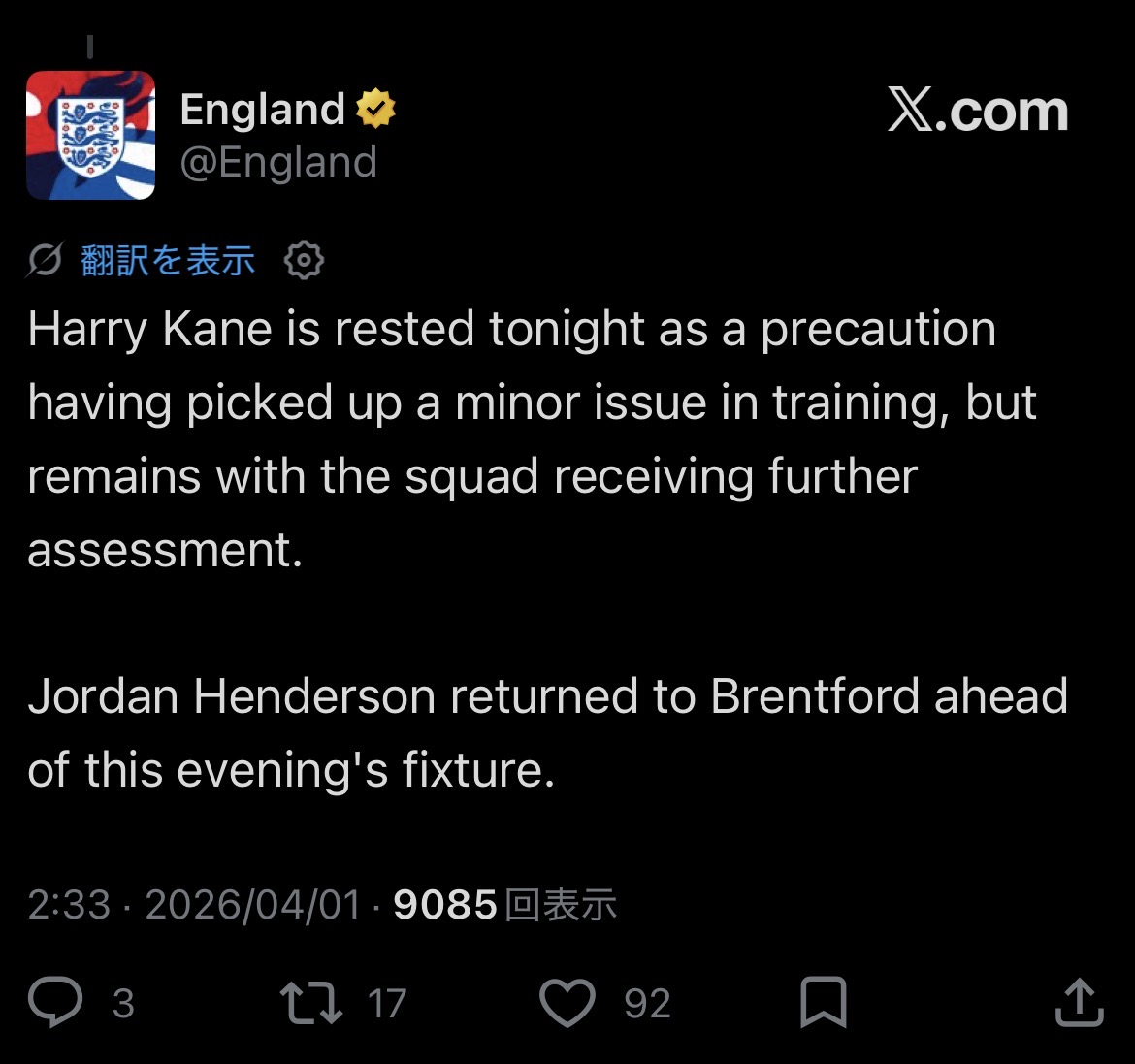Like the post with heart icon
Viewport: 1135px width, 1064px height.
pos(567,1003)
